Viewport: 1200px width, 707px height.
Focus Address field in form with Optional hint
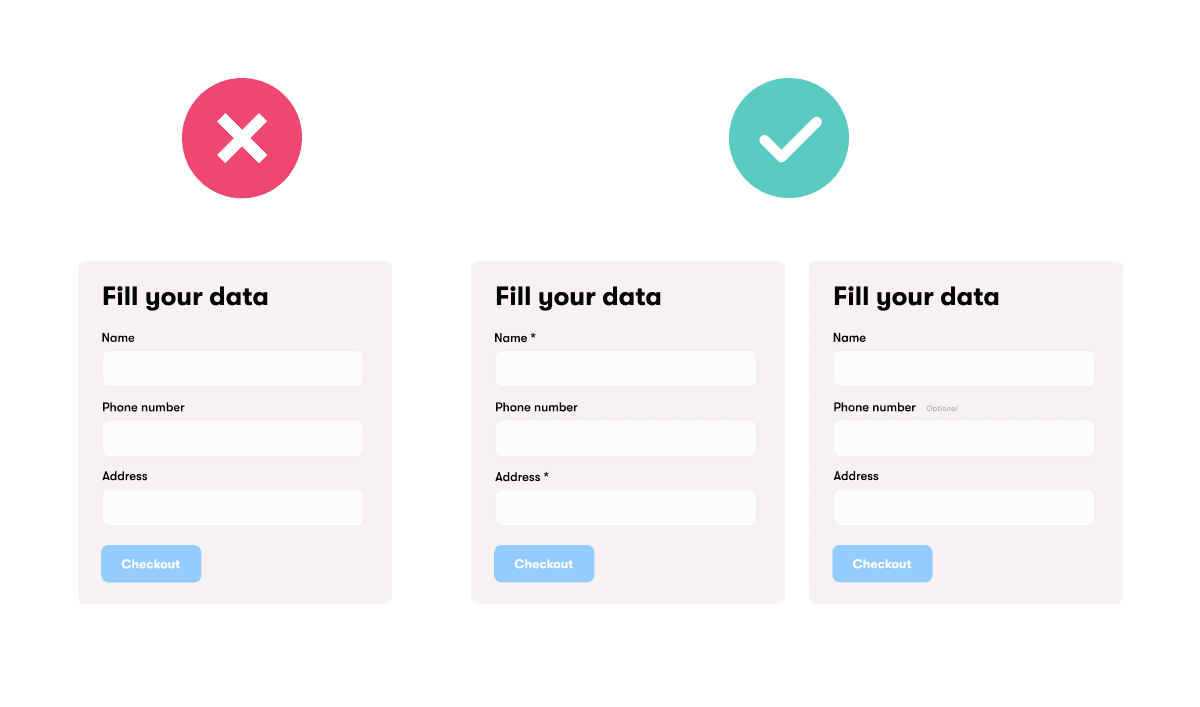tap(964, 508)
